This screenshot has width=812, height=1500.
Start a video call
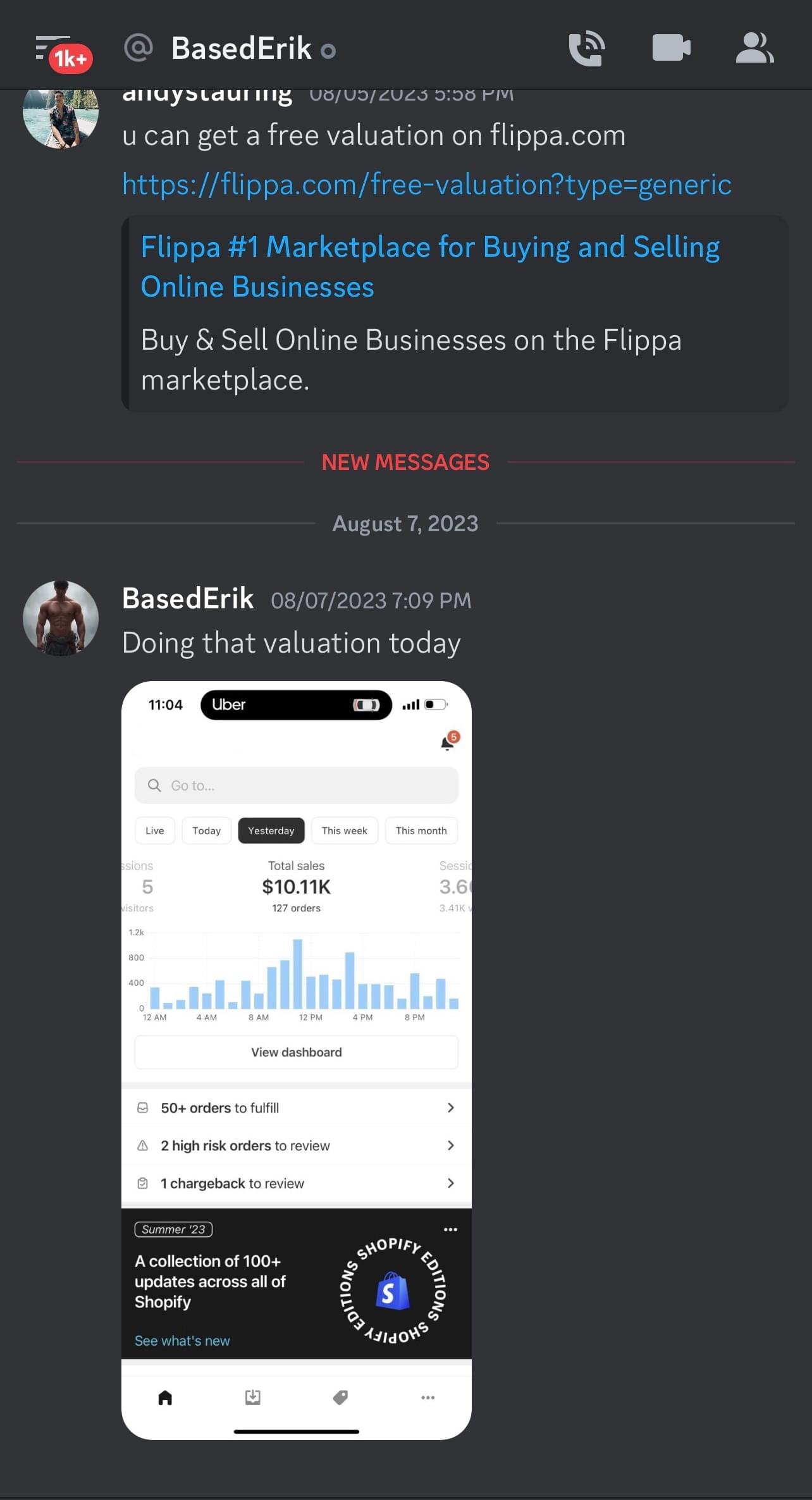(671, 48)
